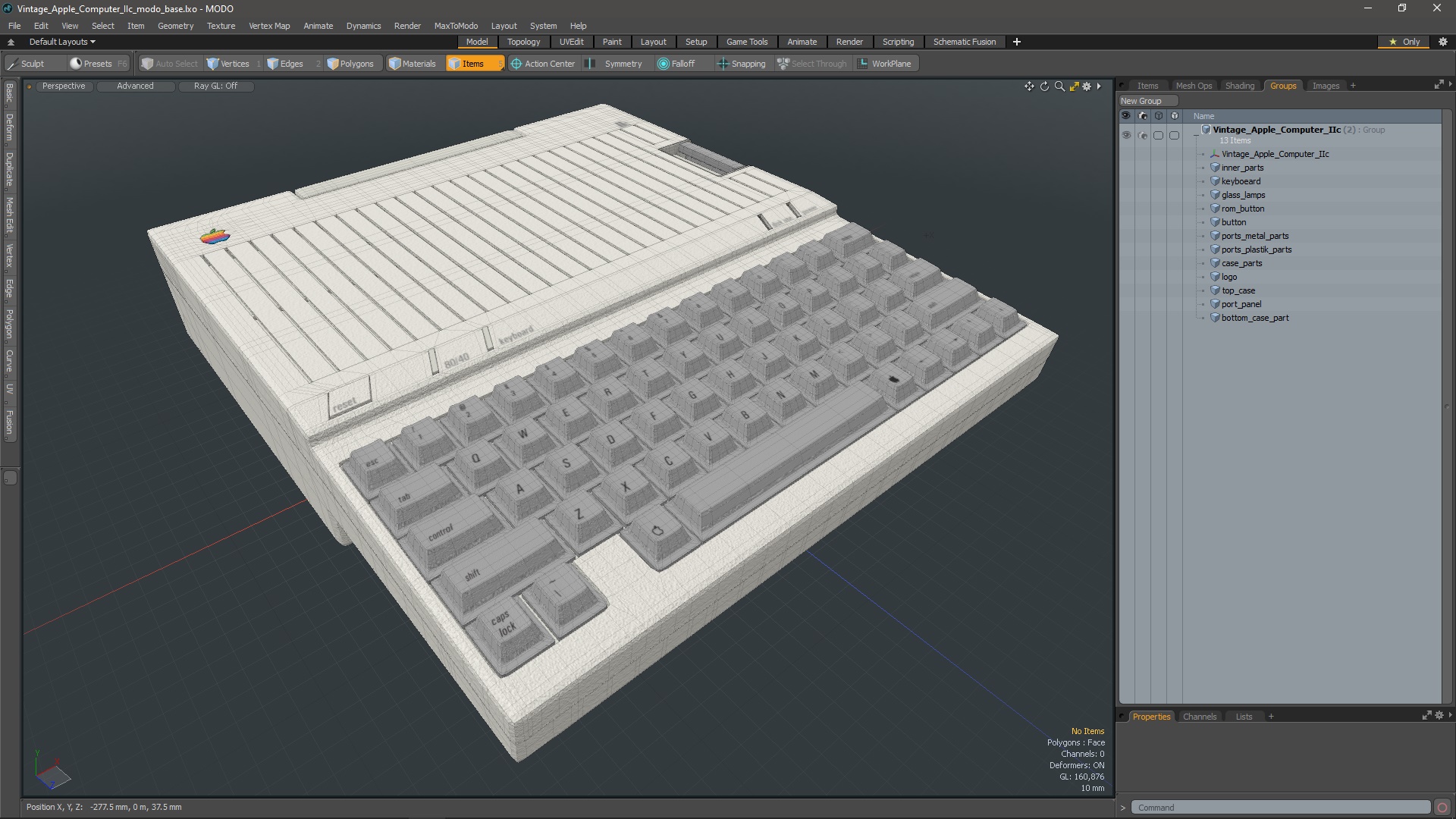Open the Perspective view type dropdown
Image resolution: width=1456 pixels, height=819 pixels.
coord(64,86)
